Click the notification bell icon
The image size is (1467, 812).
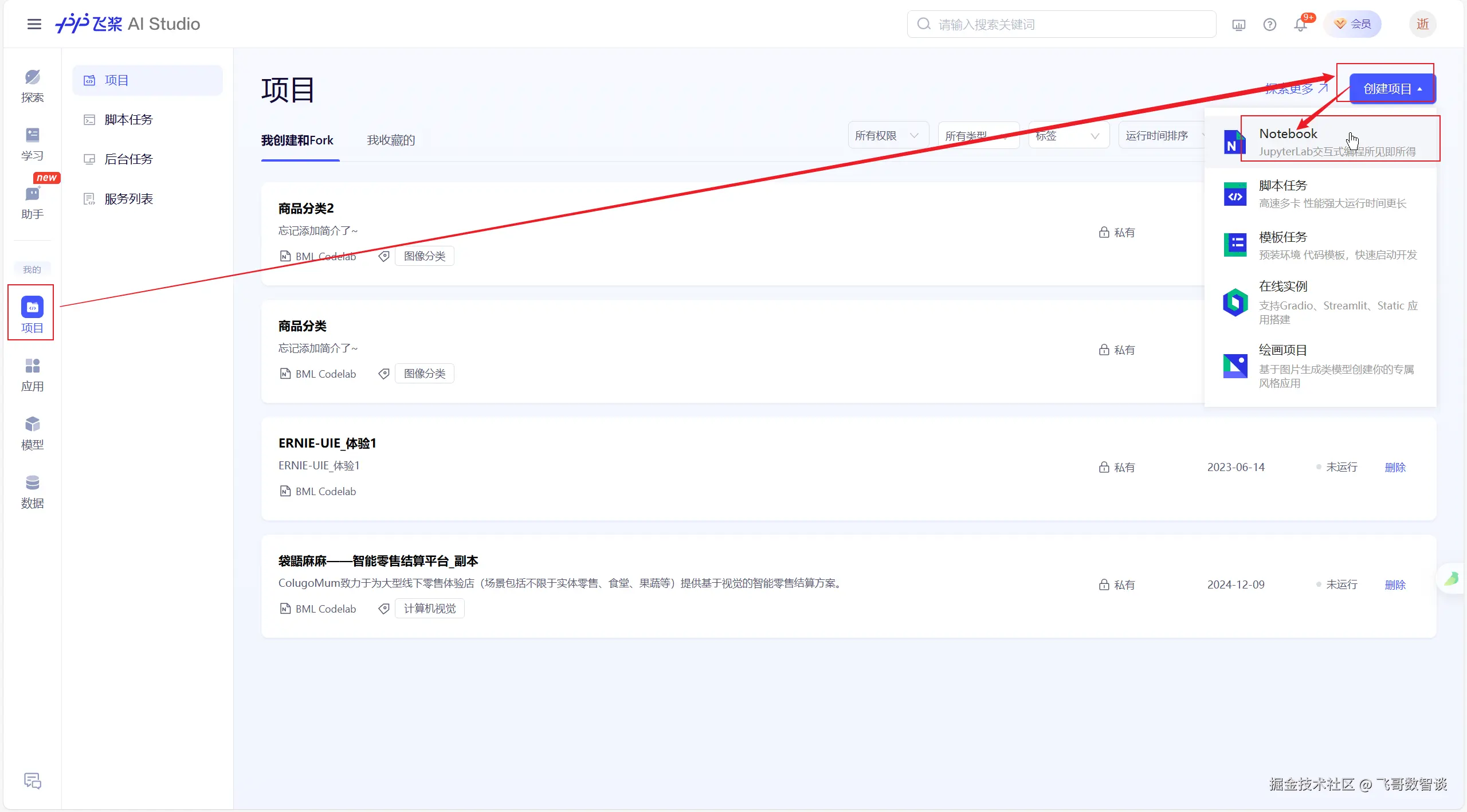(x=1300, y=25)
